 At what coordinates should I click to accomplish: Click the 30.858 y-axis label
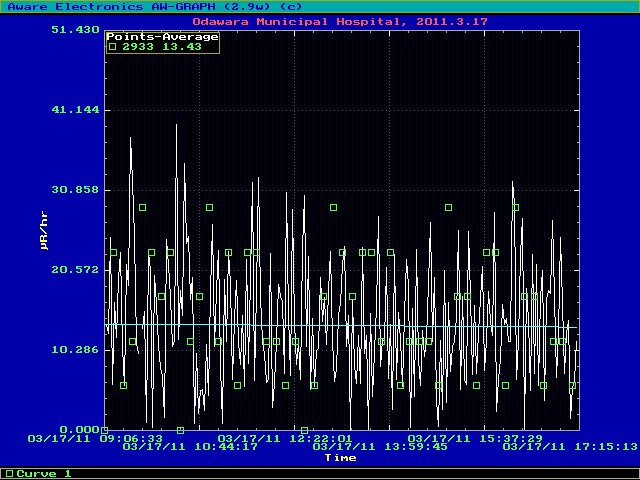click(x=78, y=190)
